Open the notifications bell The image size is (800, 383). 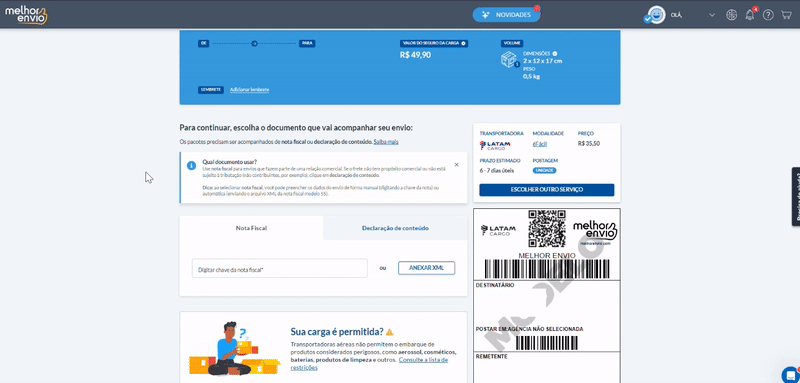[749, 15]
